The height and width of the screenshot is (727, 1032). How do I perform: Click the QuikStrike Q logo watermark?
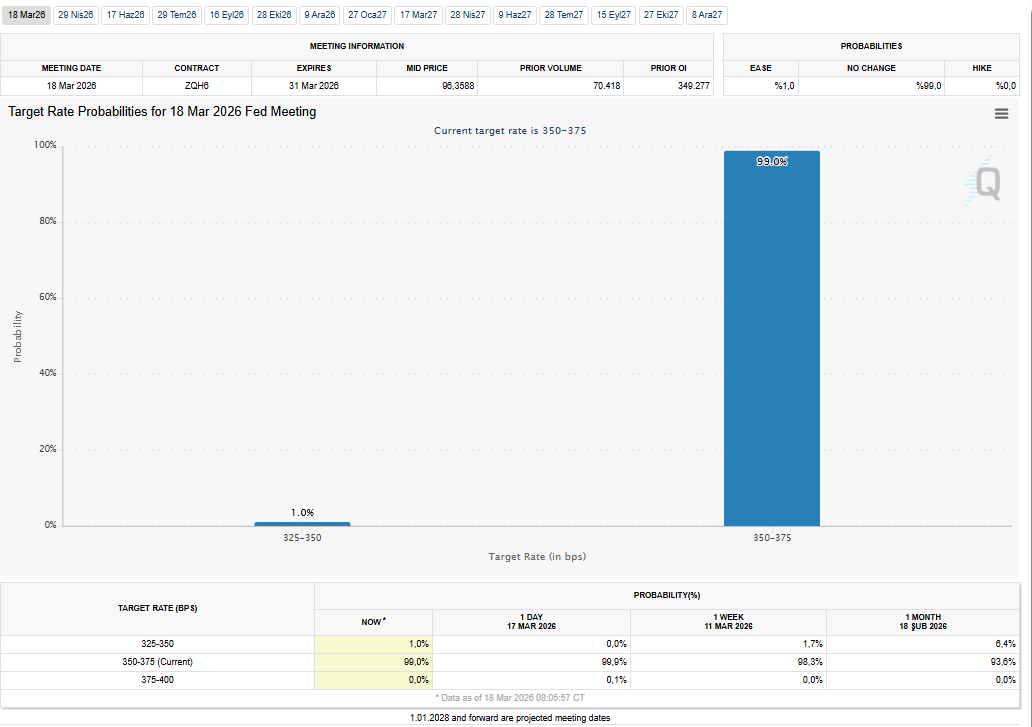[987, 183]
